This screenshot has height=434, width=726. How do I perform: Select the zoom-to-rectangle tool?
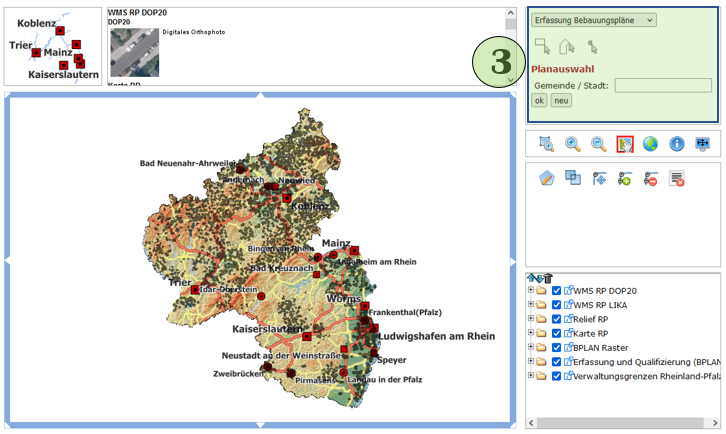coord(547,144)
